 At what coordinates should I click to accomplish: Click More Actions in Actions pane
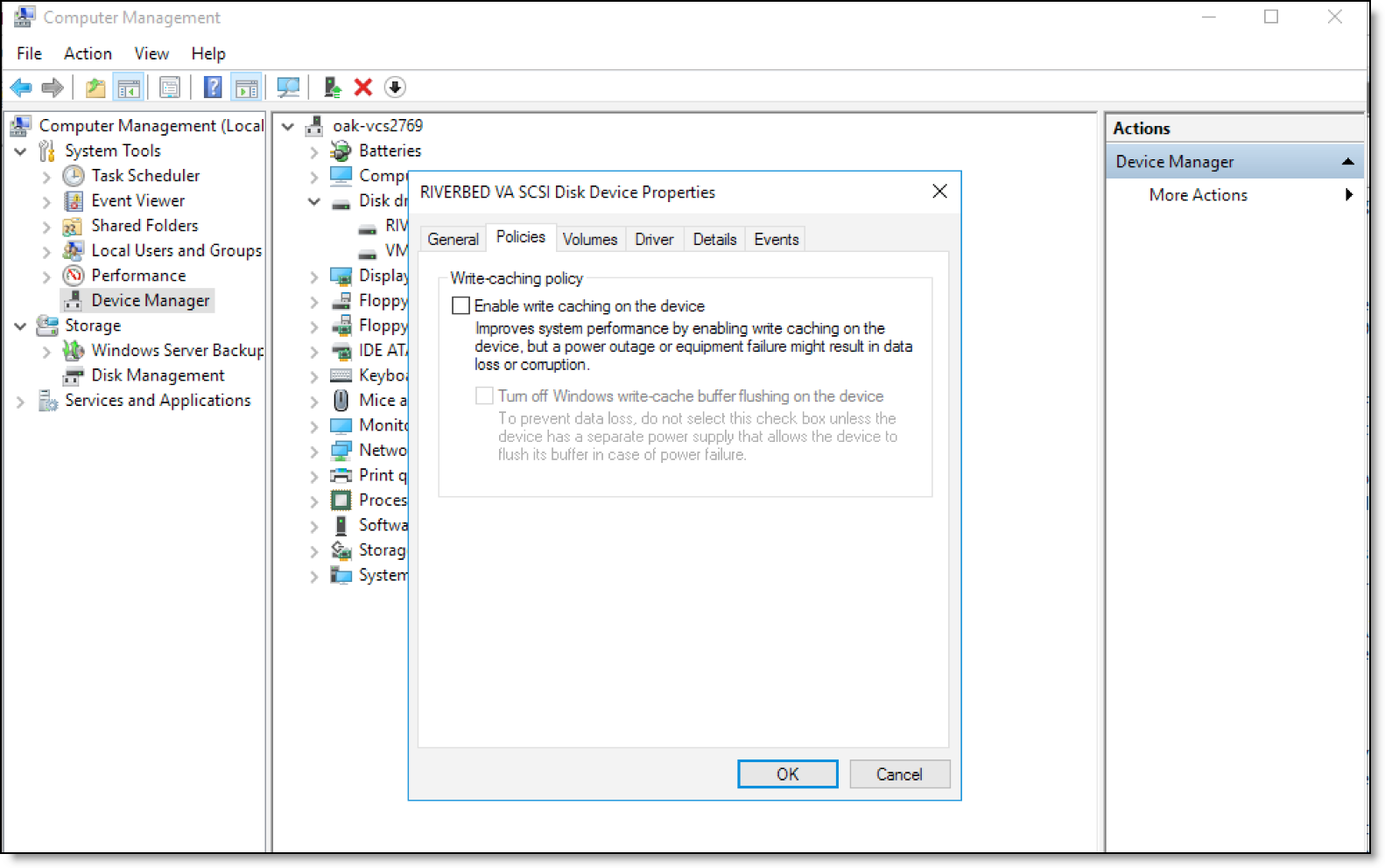click(1198, 195)
